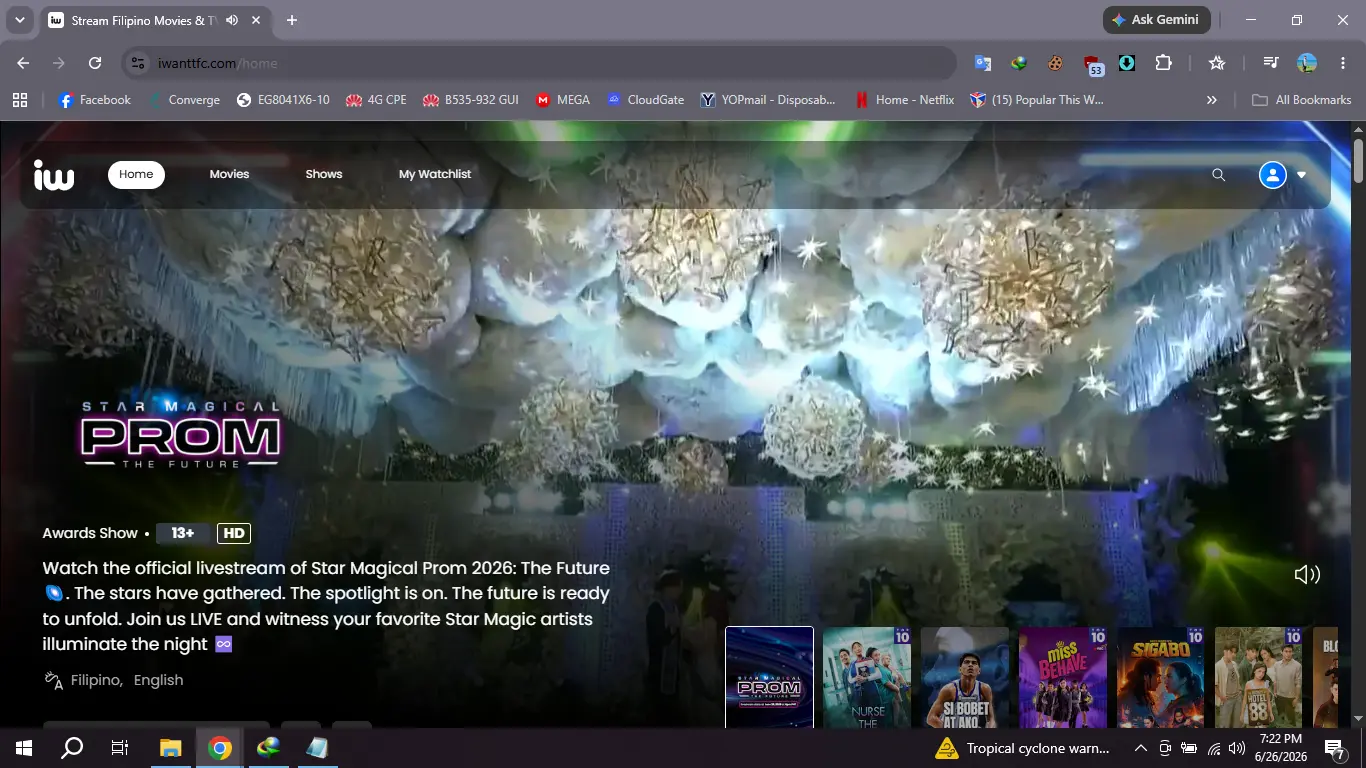
Task: Open a new browser tab
Action: tap(292, 20)
